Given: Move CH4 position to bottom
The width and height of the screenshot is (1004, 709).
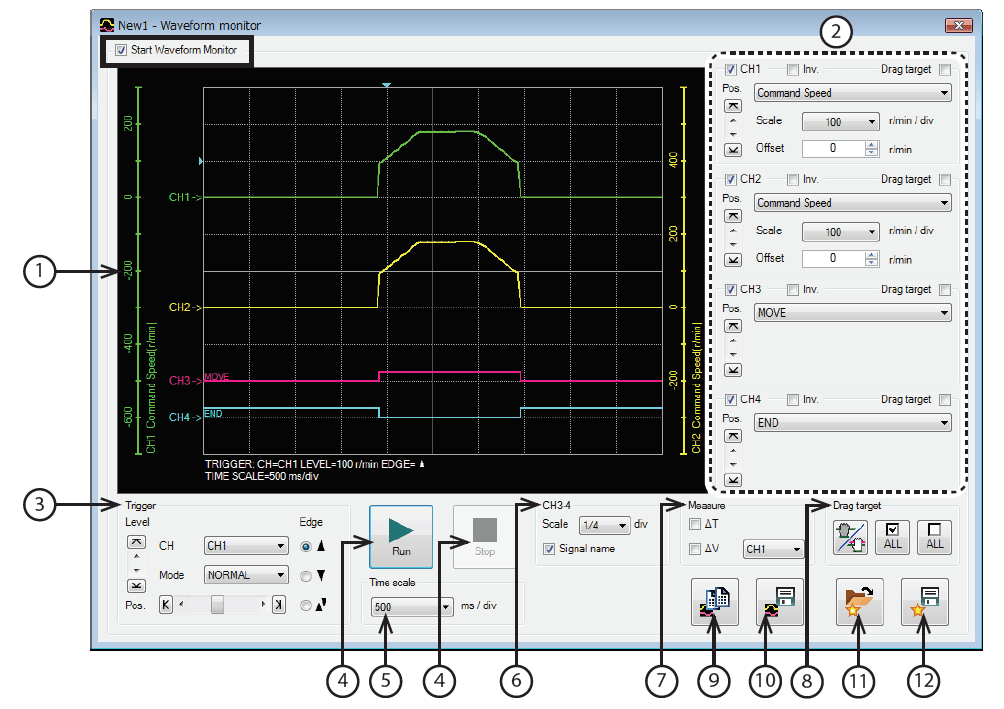Looking at the screenshot, I should [x=733, y=480].
